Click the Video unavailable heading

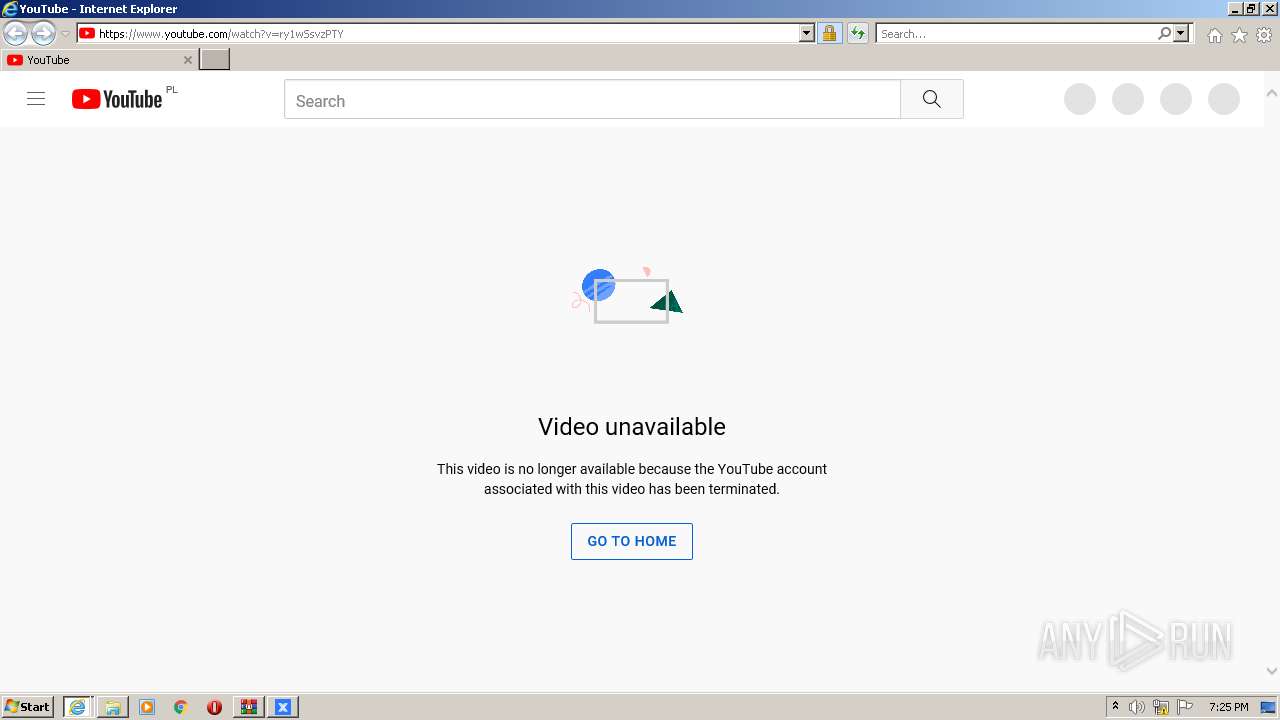coord(632,427)
